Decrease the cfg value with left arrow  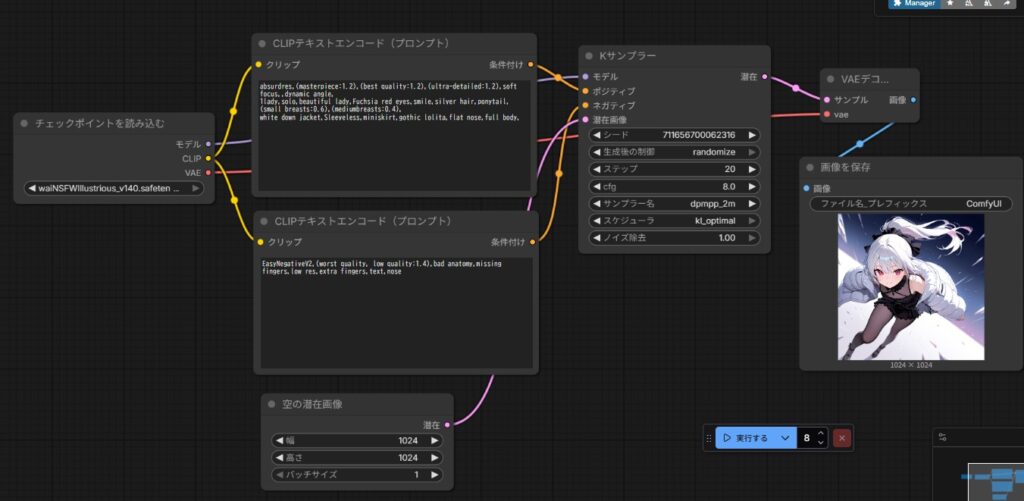597,186
